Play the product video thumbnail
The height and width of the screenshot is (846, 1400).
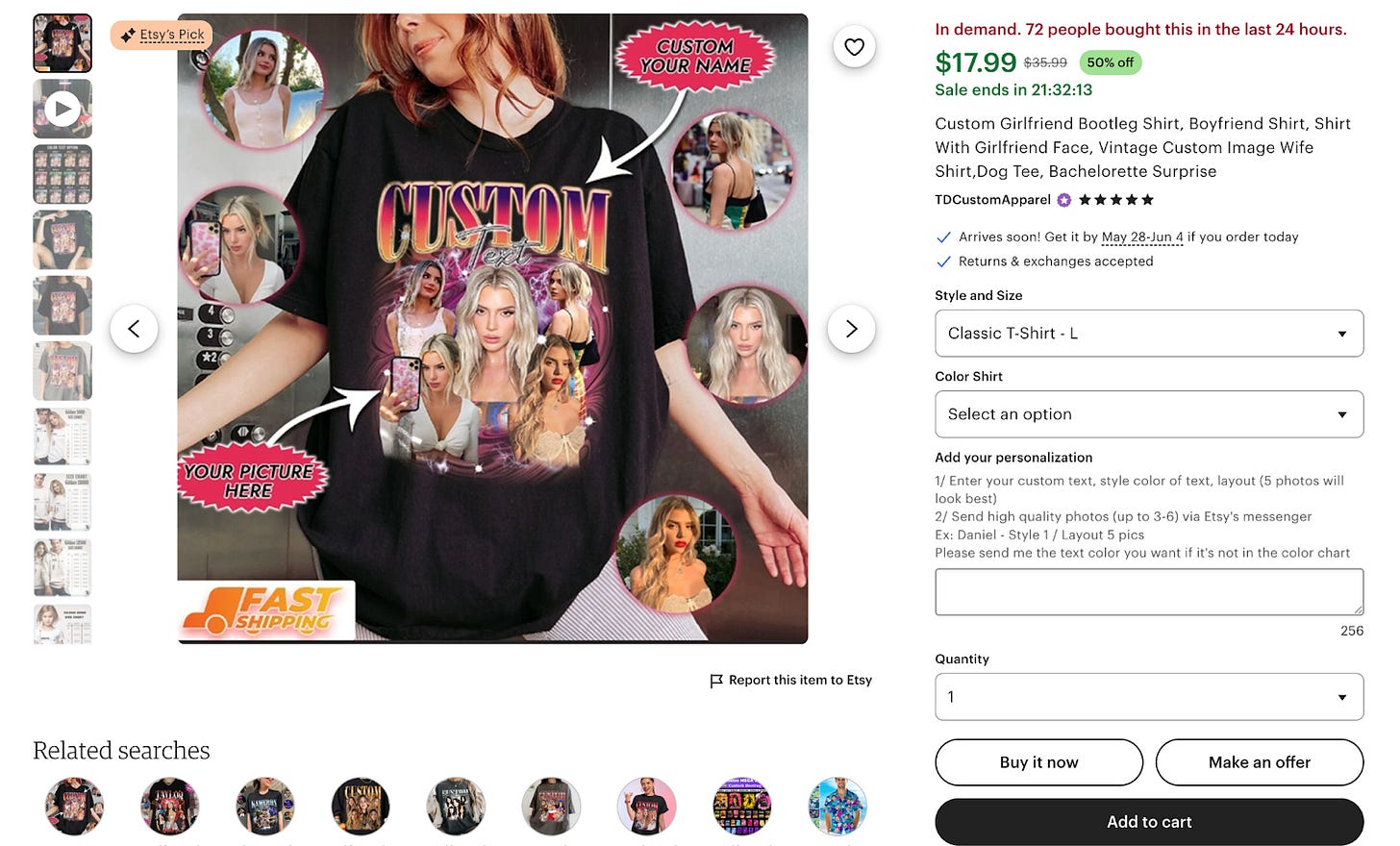[62, 109]
